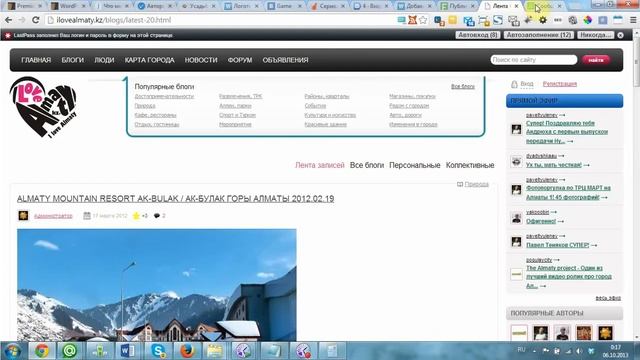Click the post author avatar icon

23,216
